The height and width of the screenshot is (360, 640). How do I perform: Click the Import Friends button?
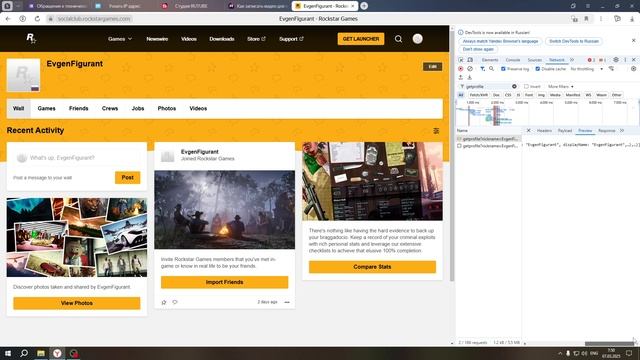coord(224,282)
